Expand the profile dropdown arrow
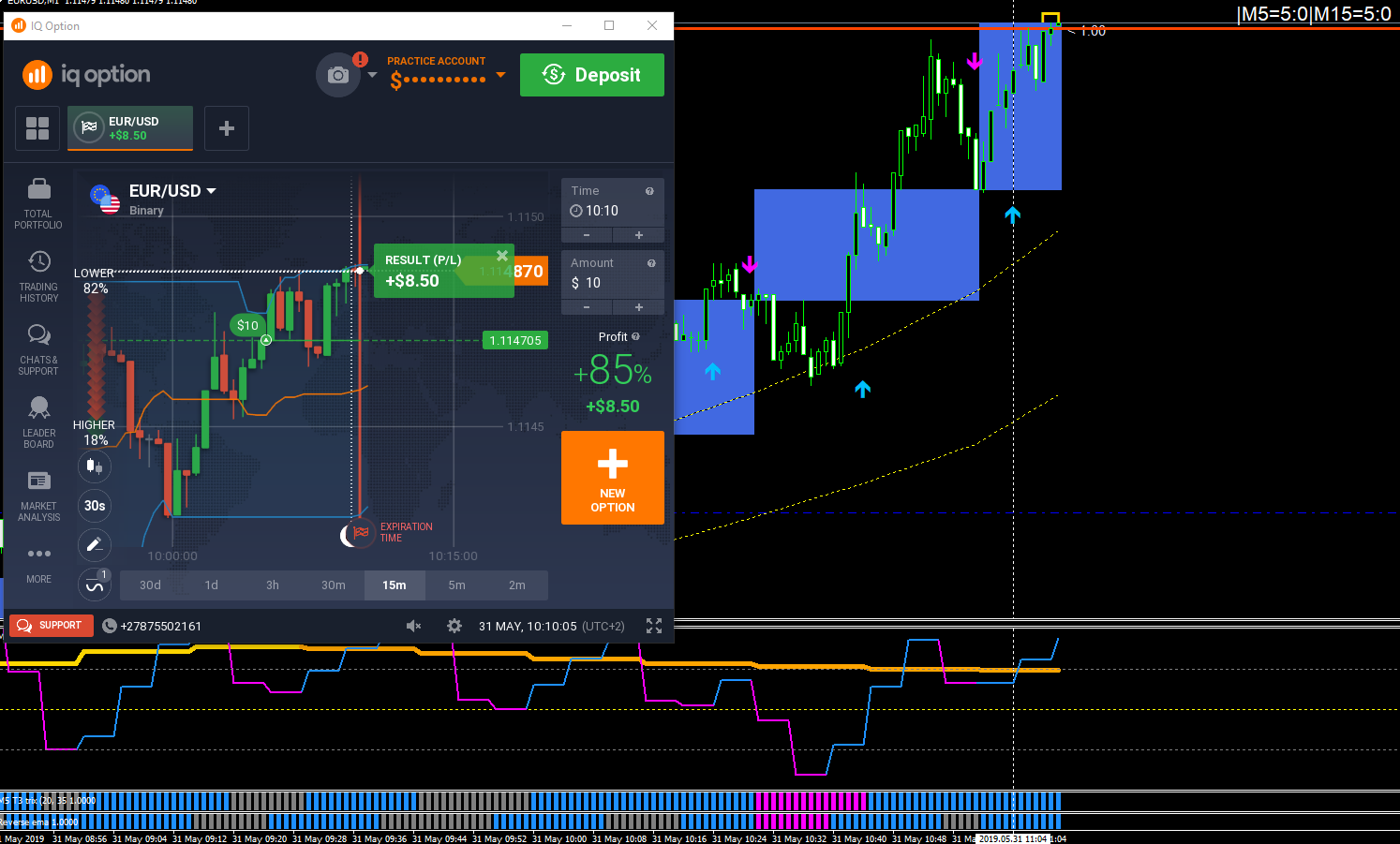Screen dimensions: 1400x844 coord(372,75)
